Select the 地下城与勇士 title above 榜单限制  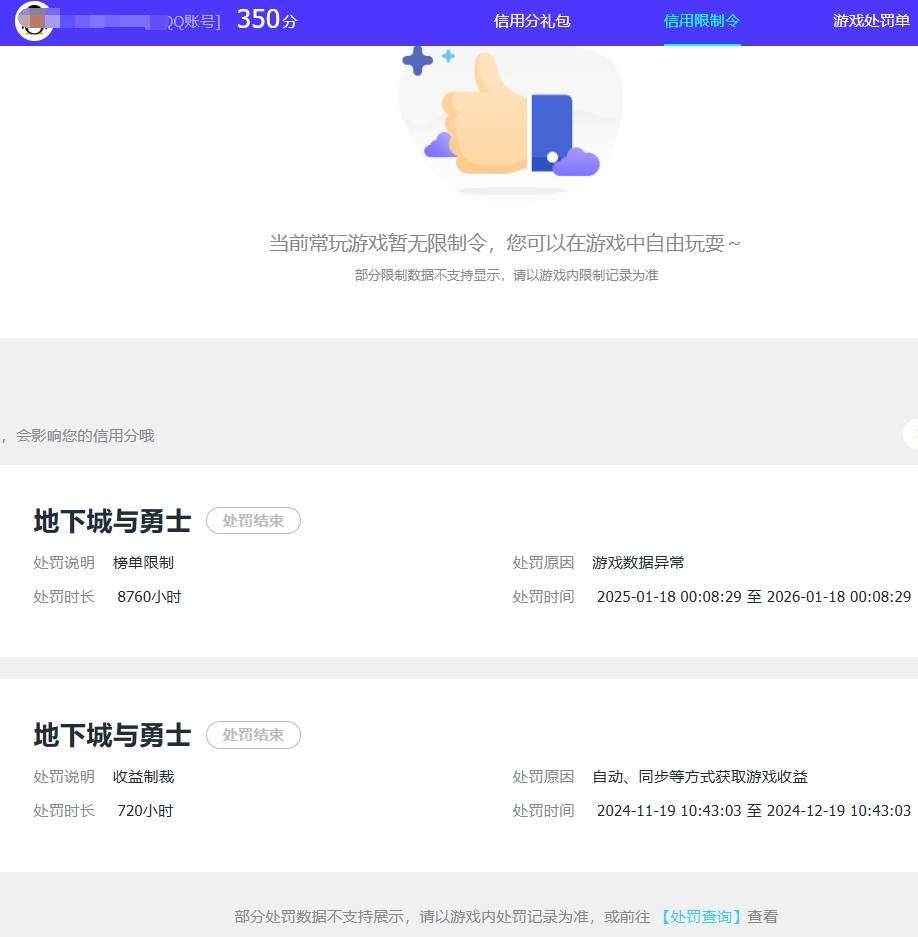pyautogui.click(x=112, y=521)
